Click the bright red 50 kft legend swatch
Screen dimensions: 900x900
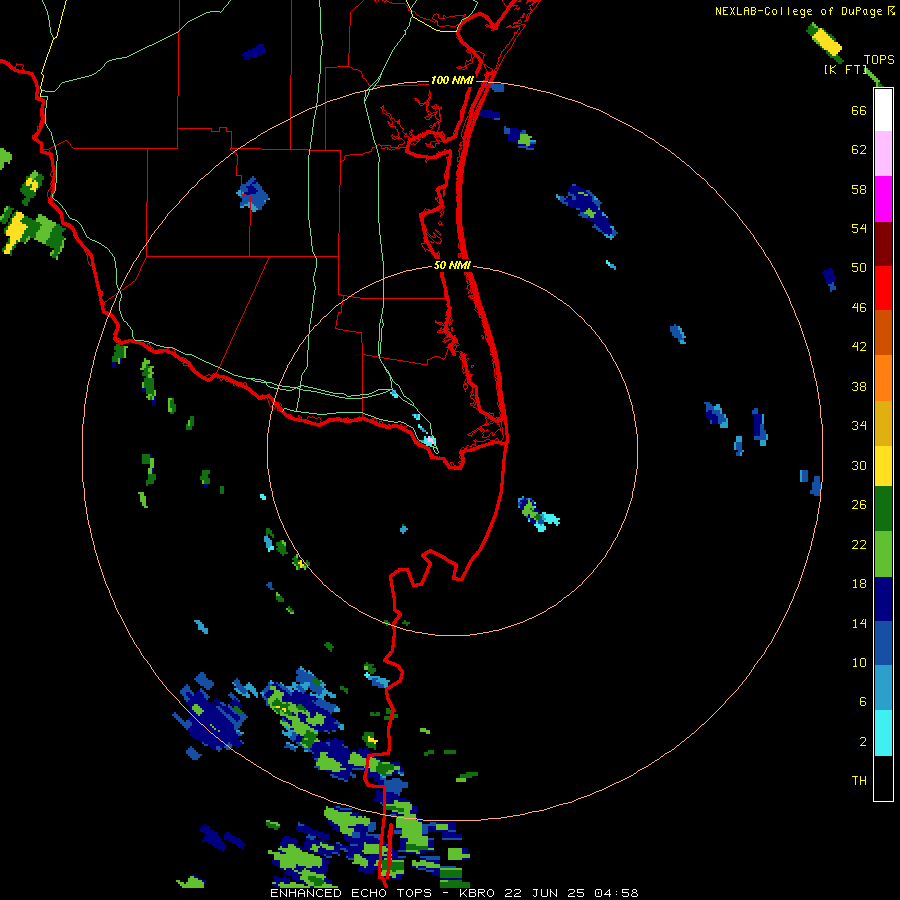click(883, 288)
